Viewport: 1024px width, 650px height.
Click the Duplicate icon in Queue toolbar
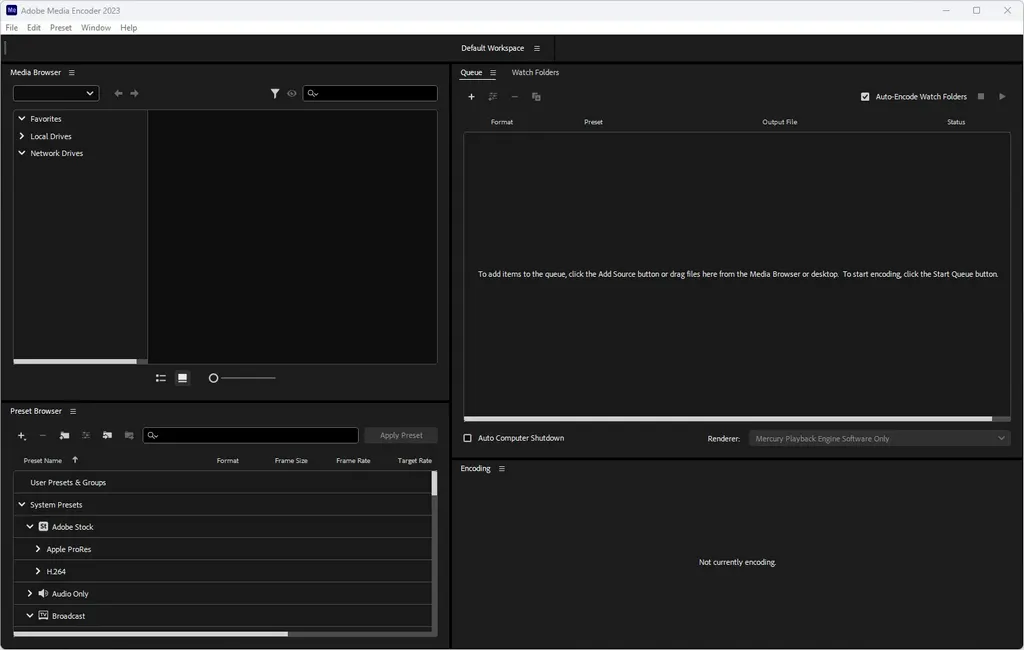pyautogui.click(x=536, y=97)
